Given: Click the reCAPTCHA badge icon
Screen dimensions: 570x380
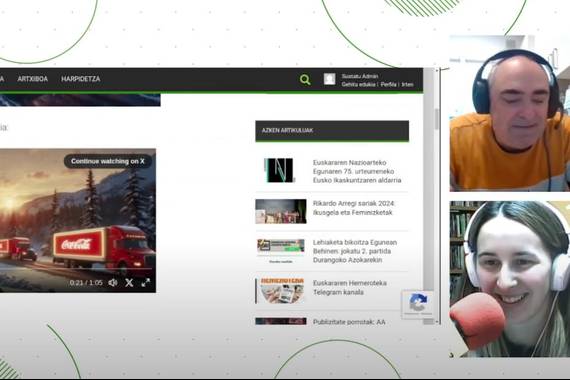Looking at the screenshot, I should click(417, 304).
